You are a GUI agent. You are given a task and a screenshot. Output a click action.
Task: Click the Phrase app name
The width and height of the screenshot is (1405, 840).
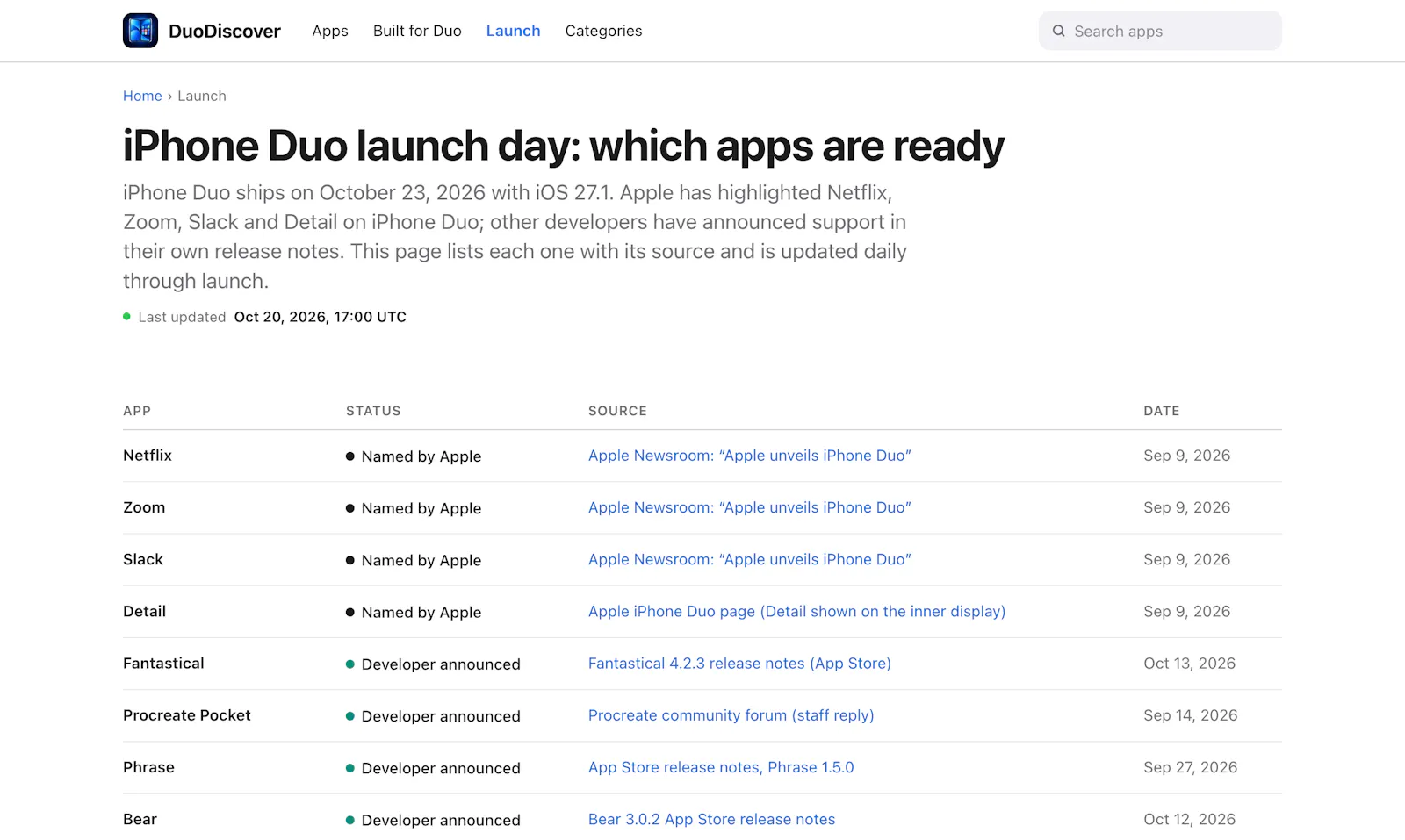(149, 767)
